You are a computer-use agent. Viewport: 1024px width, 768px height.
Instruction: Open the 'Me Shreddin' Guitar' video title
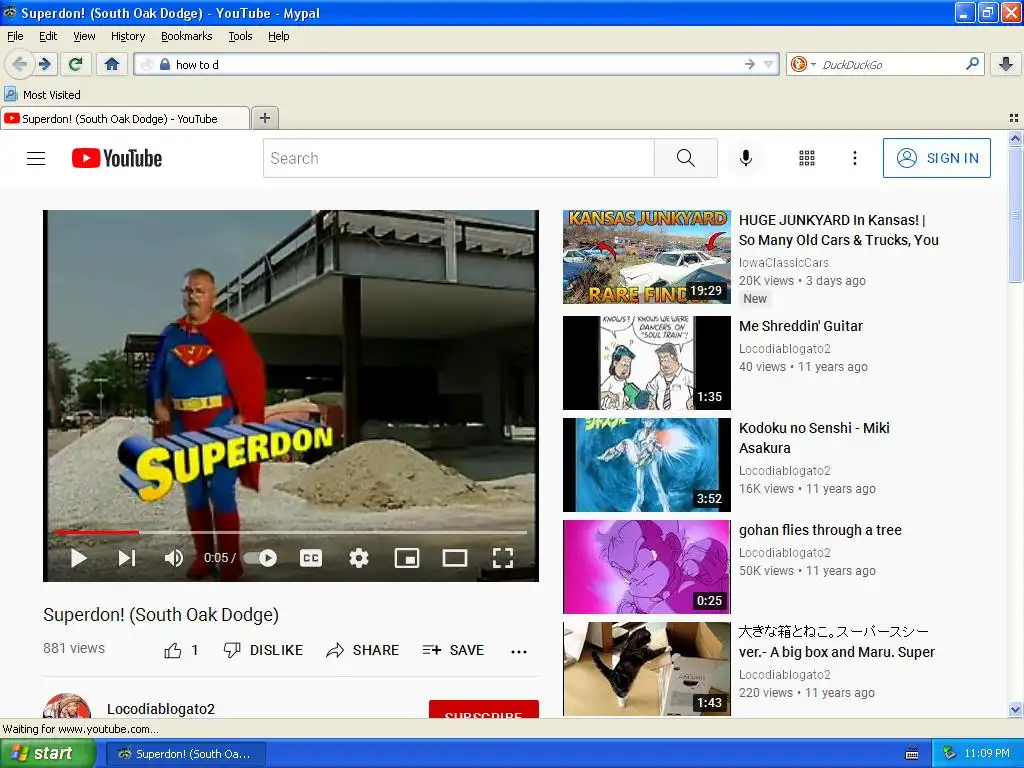[x=801, y=326]
